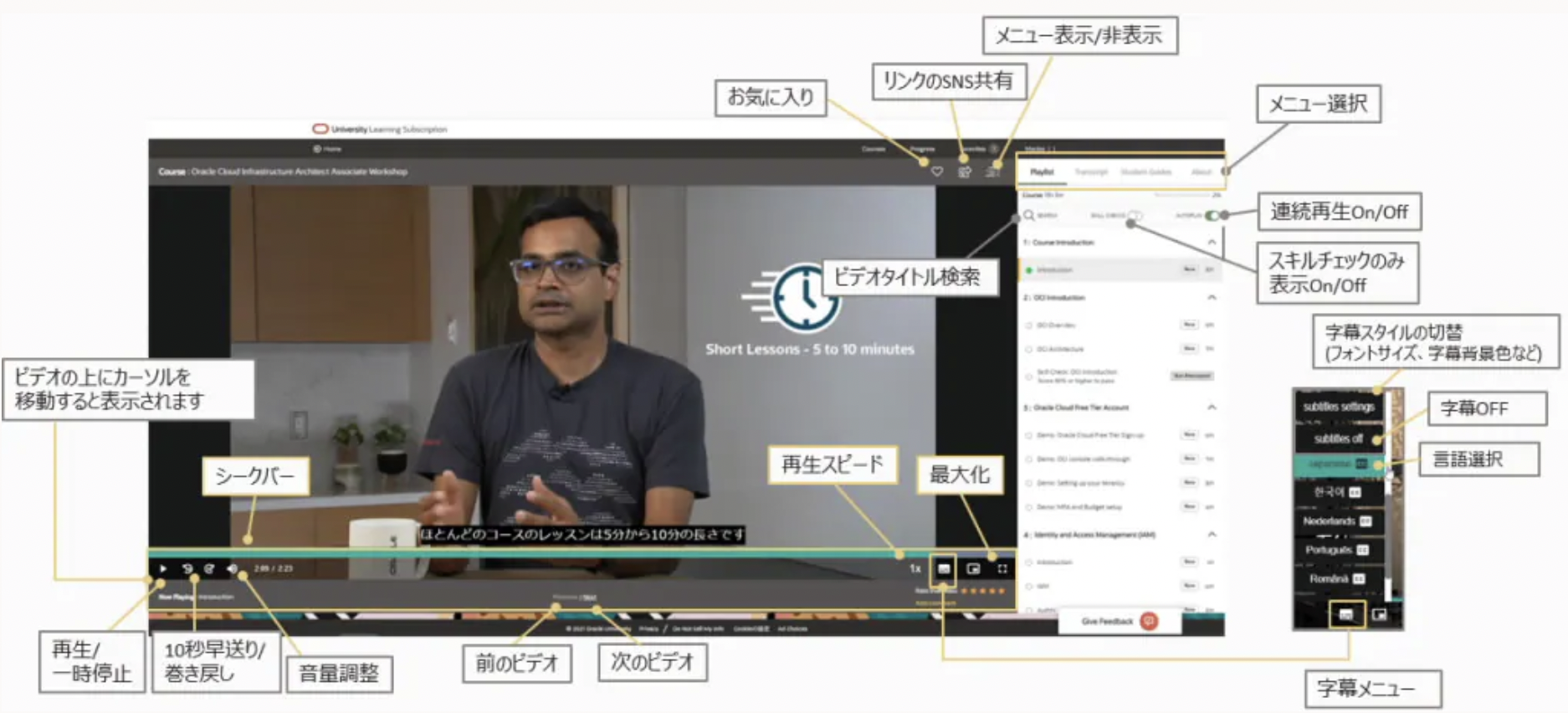Image resolution: width=1568 pixels, height=713 pixels.
Task: Open the Transcript tab
Action: point(1091,172)
